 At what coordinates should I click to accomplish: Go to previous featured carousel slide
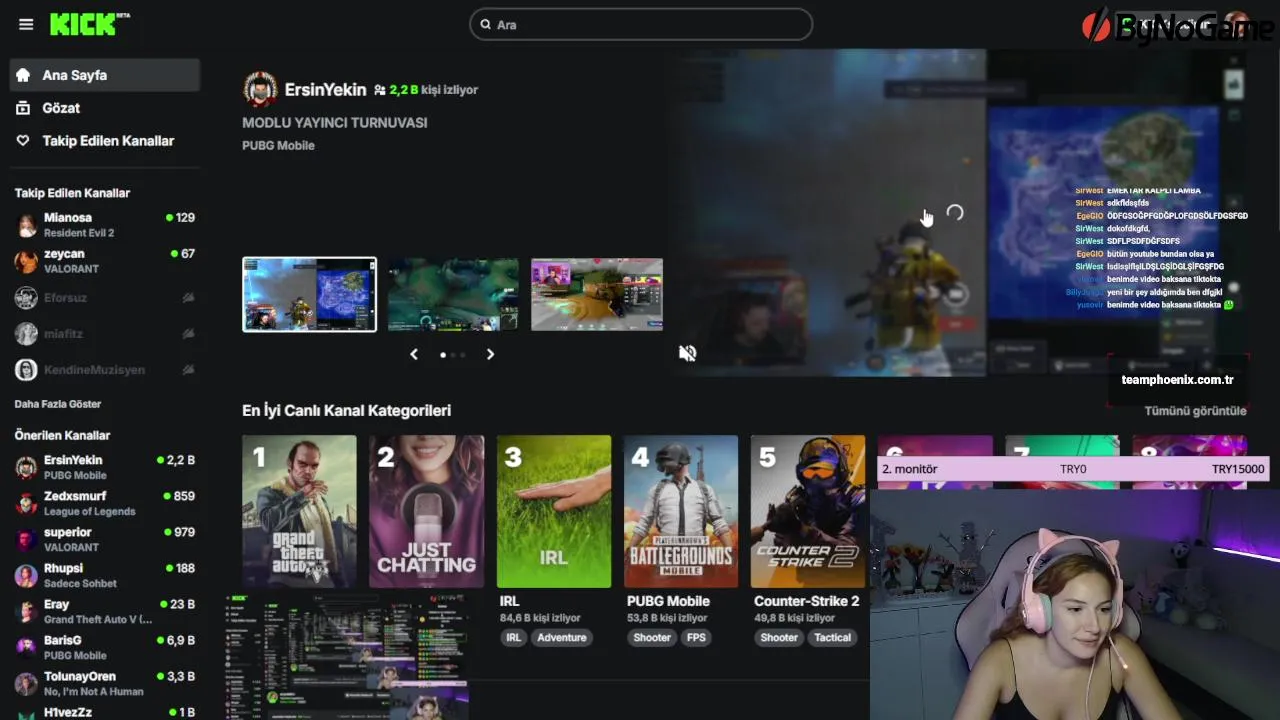coord(414,354)
